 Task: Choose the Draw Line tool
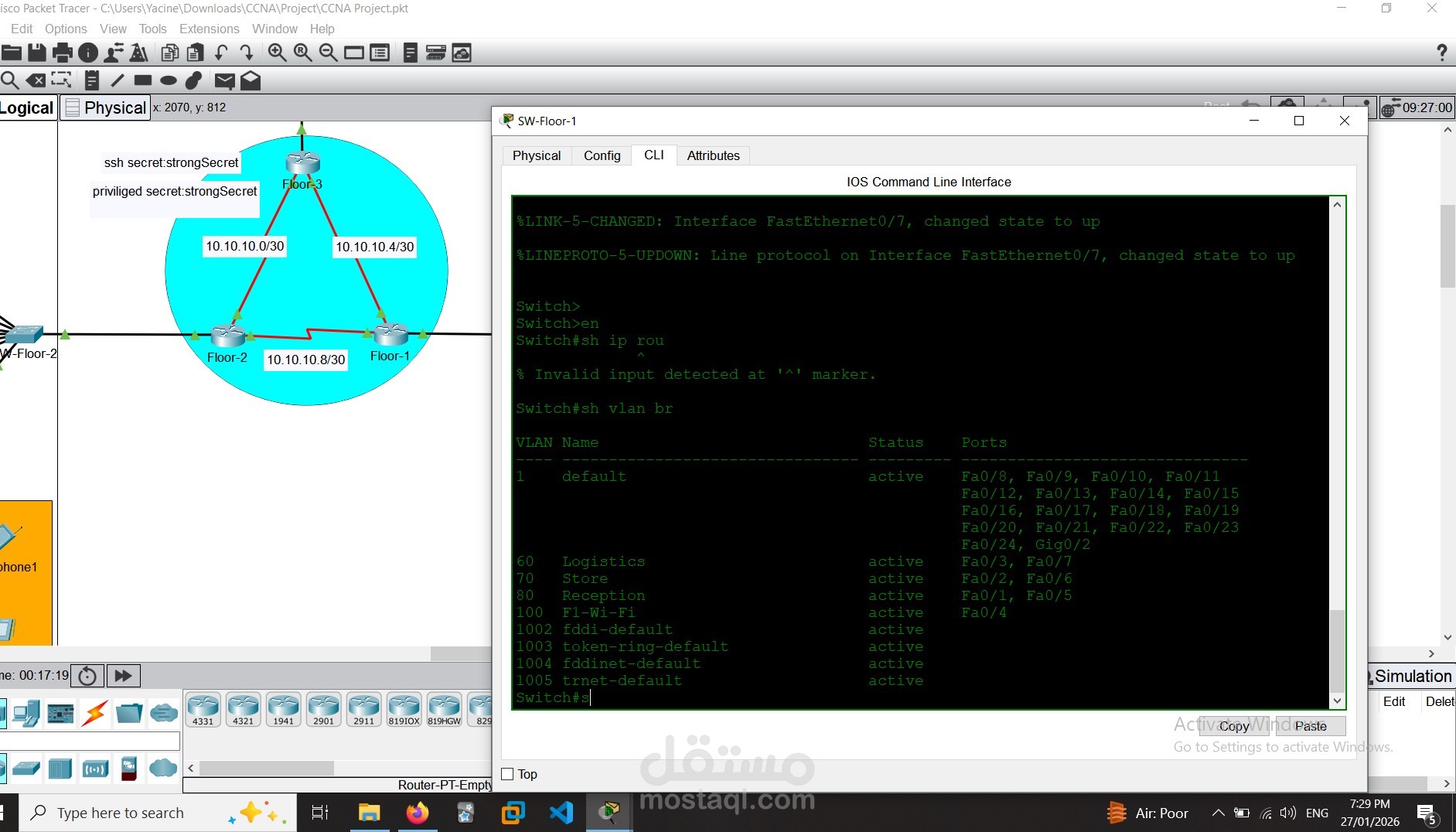pyautogui.click(x=118, y=80)
